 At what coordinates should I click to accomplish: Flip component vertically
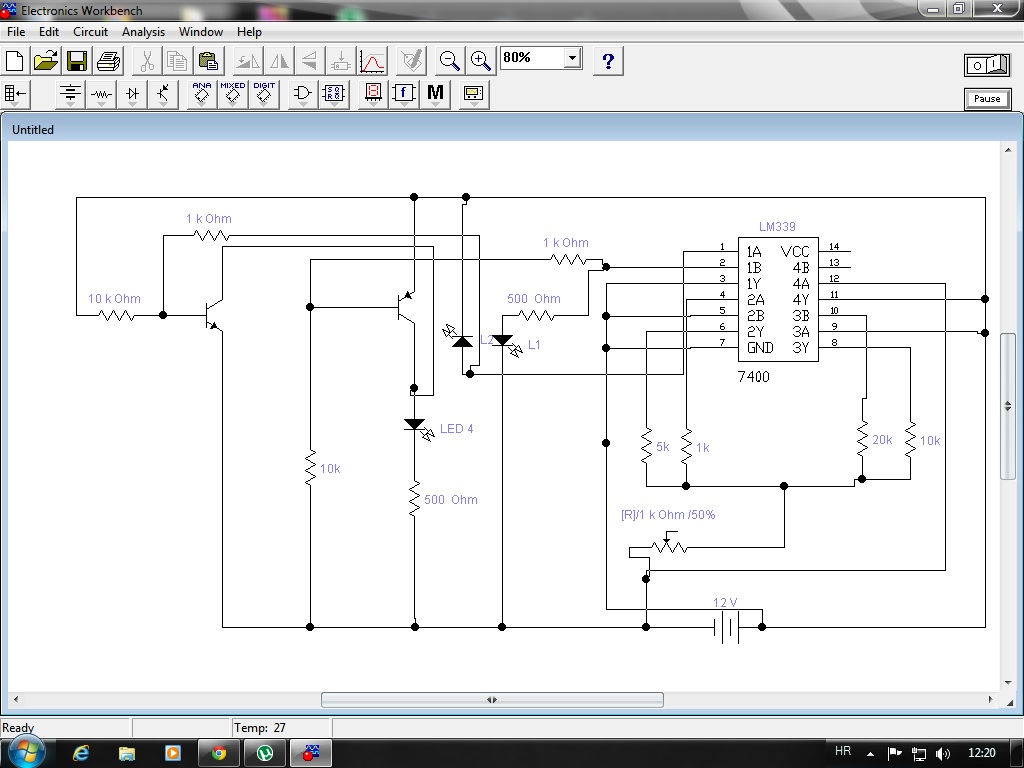[310, 61]
